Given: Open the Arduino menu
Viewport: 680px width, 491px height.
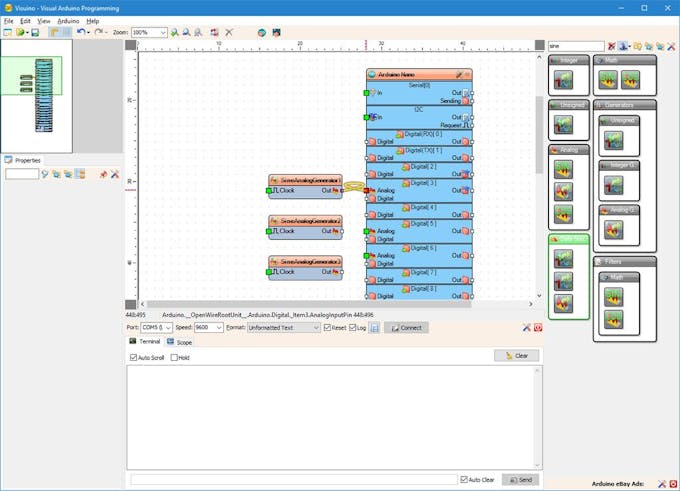Looking at the screenshot, I should coord(68,21).
